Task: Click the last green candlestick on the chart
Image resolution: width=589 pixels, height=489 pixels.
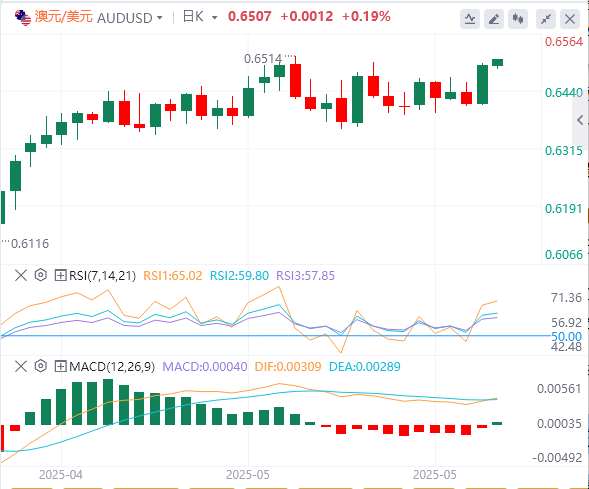Action: tap(498, 63)
